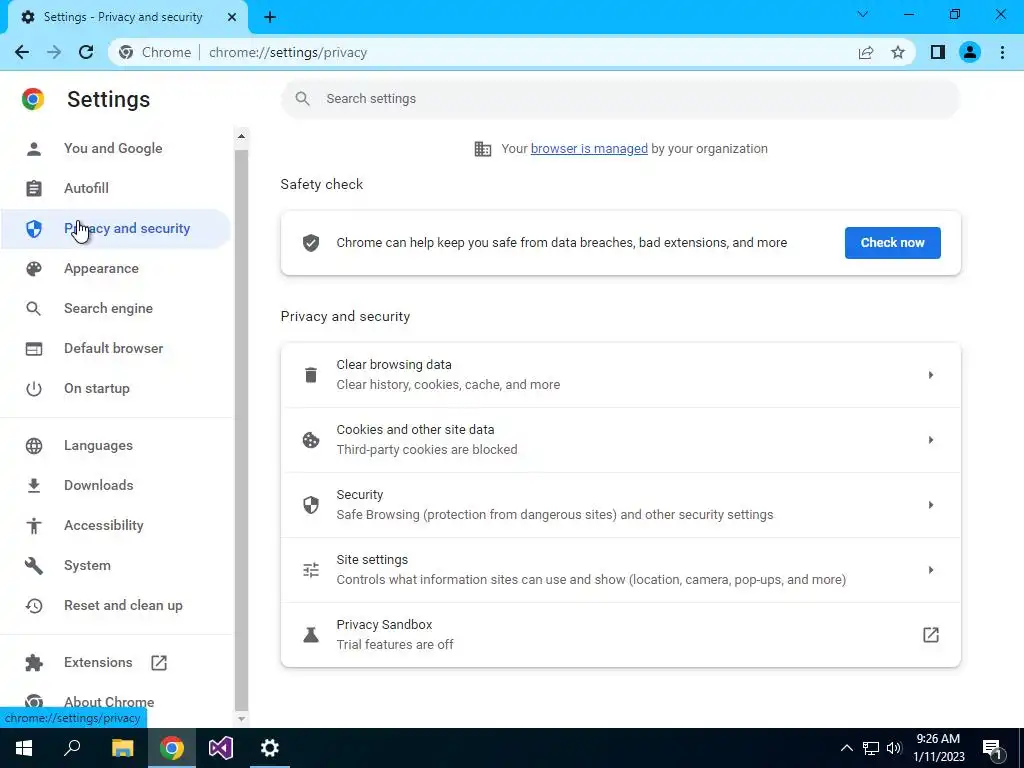The width and height of the screenshot is (1024, 768).
Task: Open Autofill settings section
Action: pyautogui.click(x=116, y=188)
